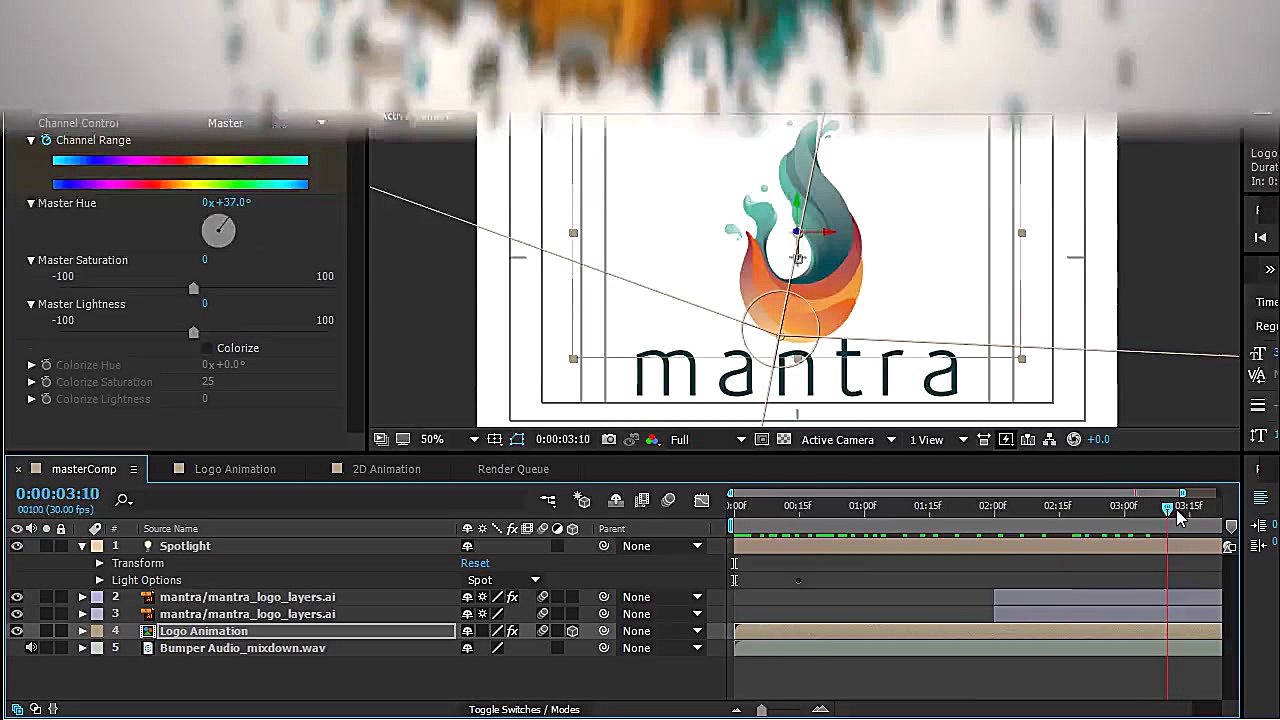Image resolution: width=1280 pixels, height=720 pixels.
Task: Toggle mask and shape path visibility icon
Action: click(517, 440)
